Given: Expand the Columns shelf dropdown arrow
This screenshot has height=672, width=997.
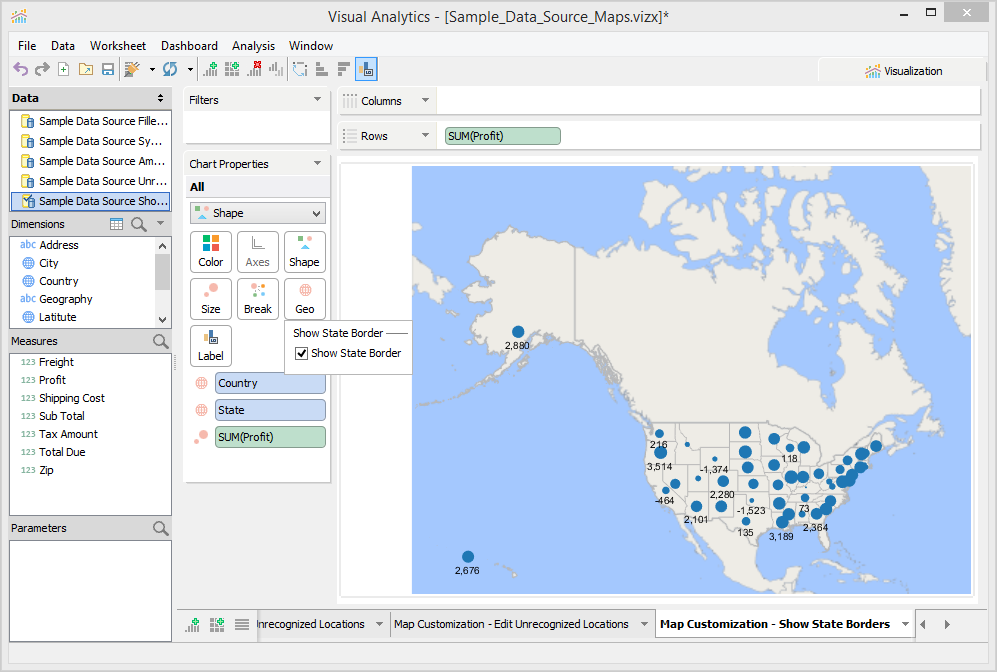Looking at the screenshot, I should (x=425, y=101).
